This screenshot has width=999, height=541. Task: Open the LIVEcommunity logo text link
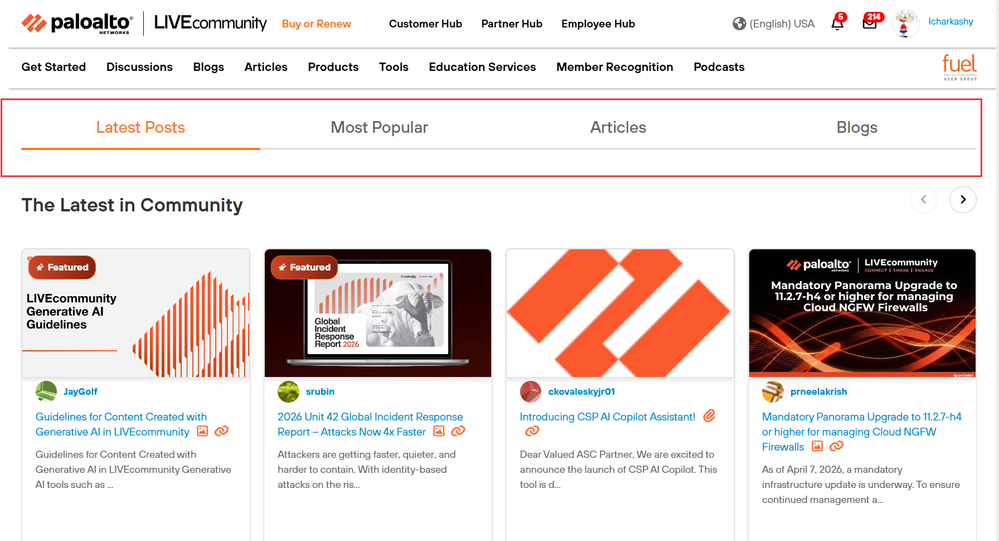point(210,23)
